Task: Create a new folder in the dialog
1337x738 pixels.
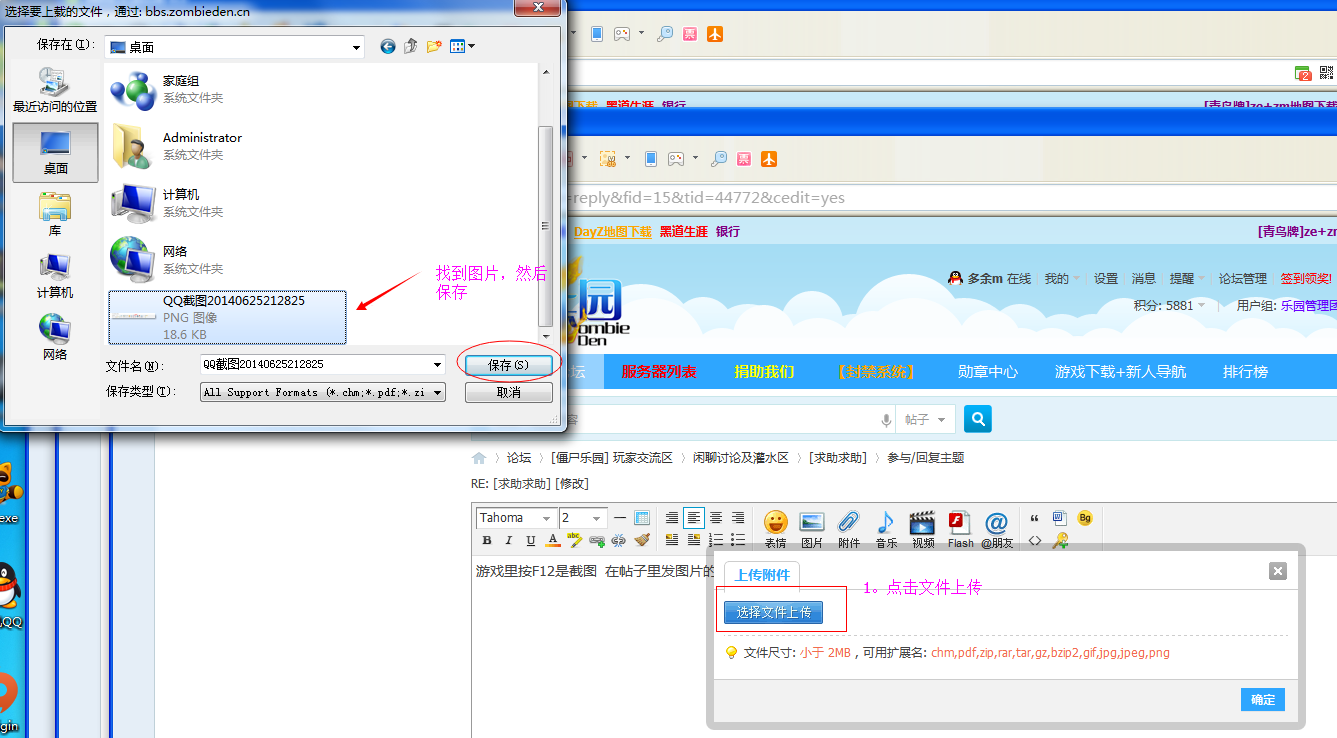Action: 434,46
